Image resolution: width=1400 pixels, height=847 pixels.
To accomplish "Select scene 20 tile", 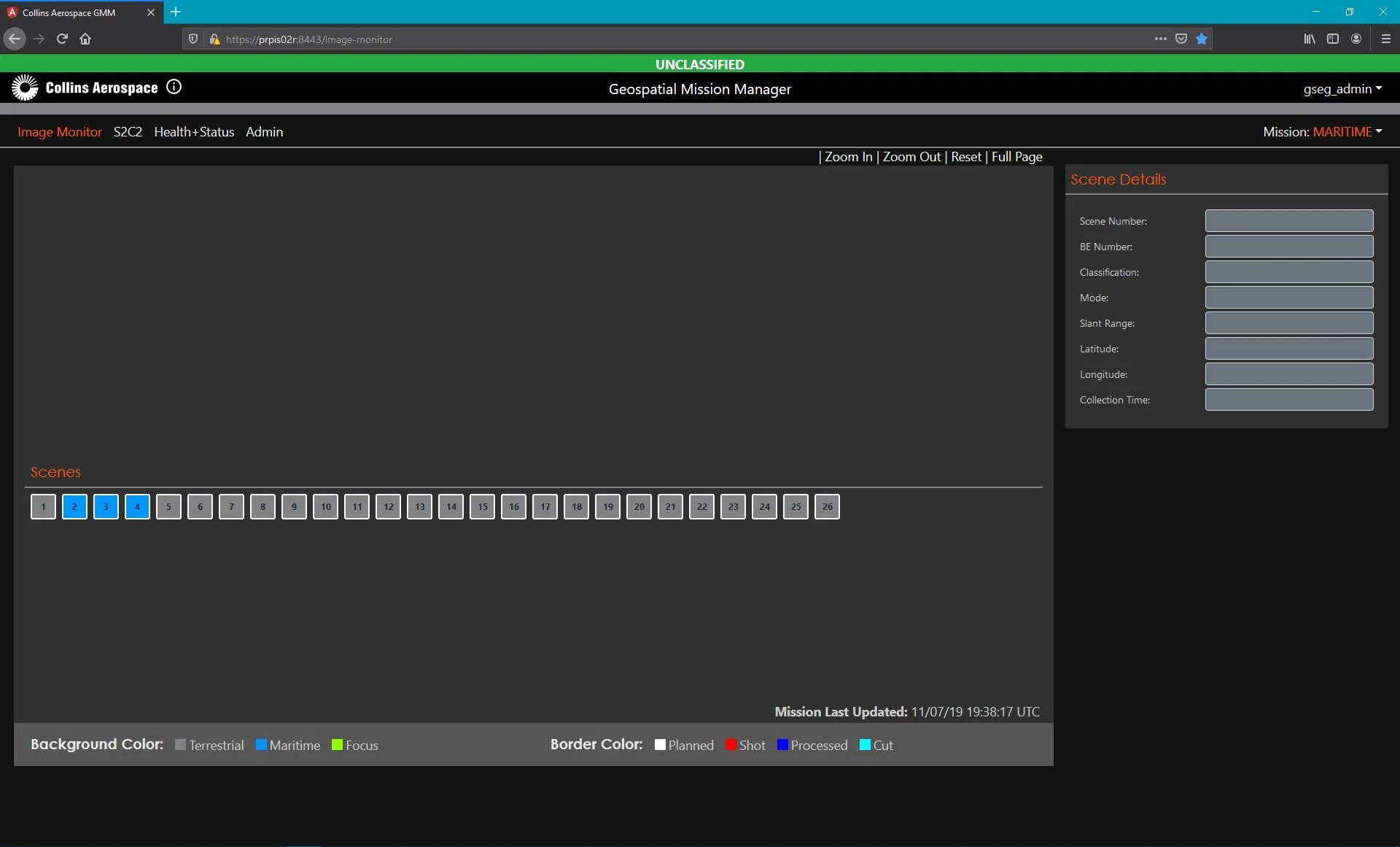I will (639, 507).
